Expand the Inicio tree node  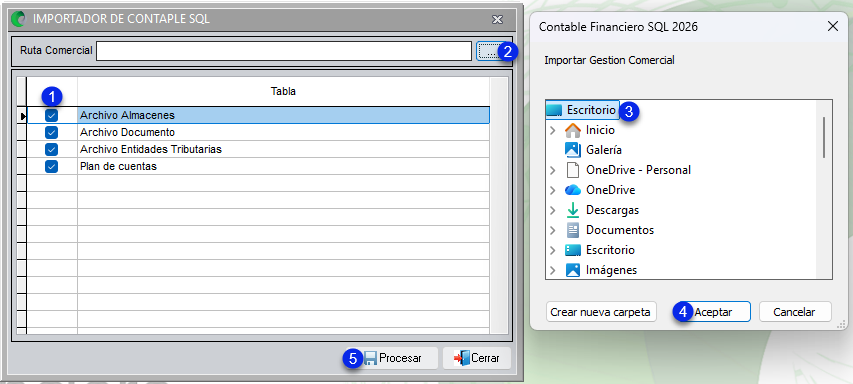click(553, 131)
